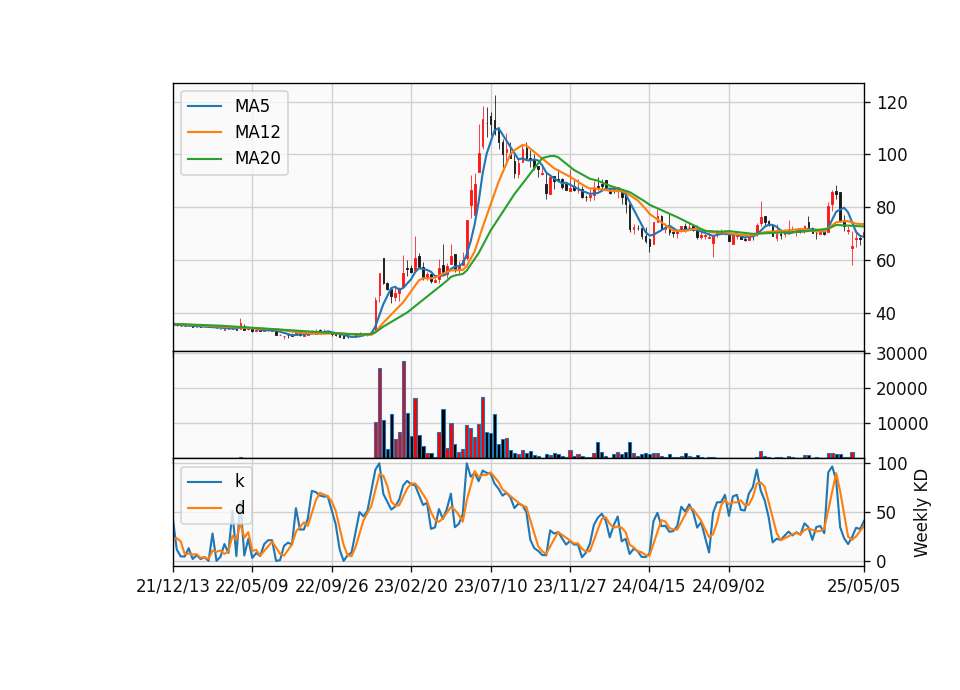Click the 50 tick on KD axis

887,513
